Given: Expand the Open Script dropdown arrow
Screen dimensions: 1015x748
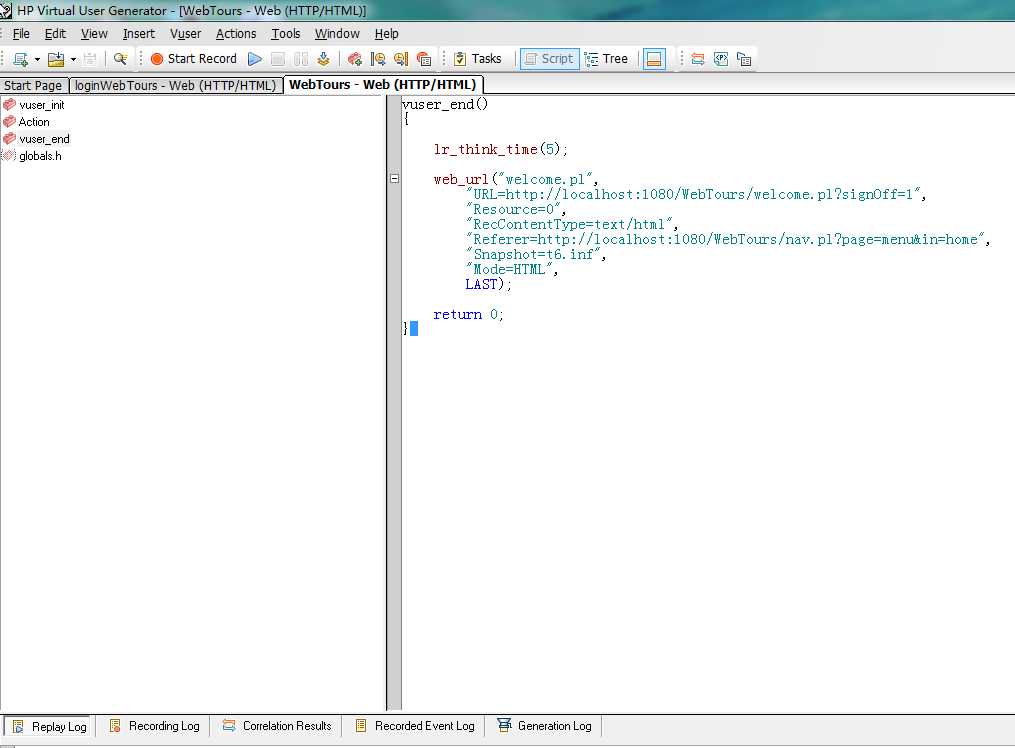Looking at the screenshot, I should click(x=73, y=60).
